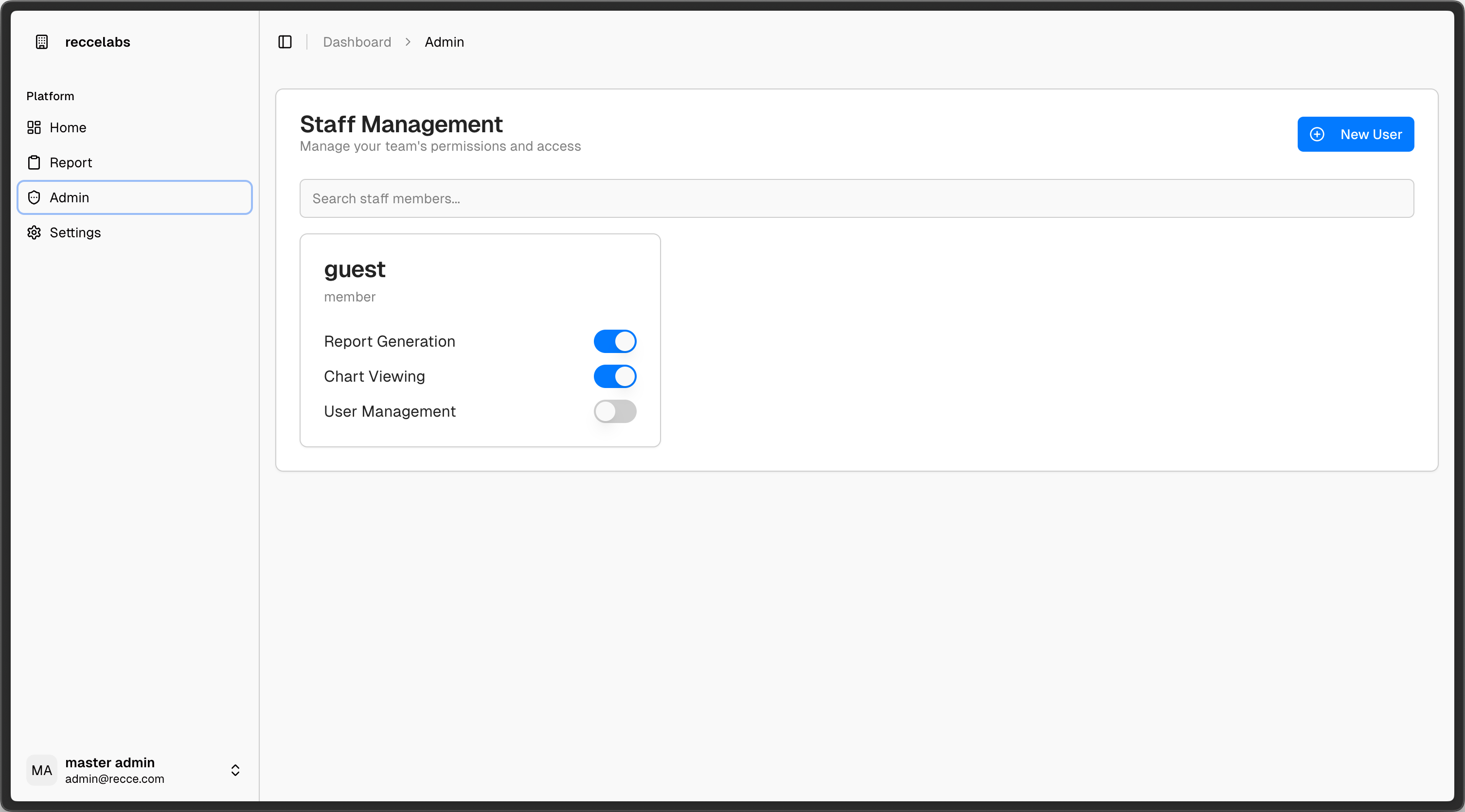
Task: Click the plus circle icon in New User
Action: pyautogui.click(x=1317, y=134)
